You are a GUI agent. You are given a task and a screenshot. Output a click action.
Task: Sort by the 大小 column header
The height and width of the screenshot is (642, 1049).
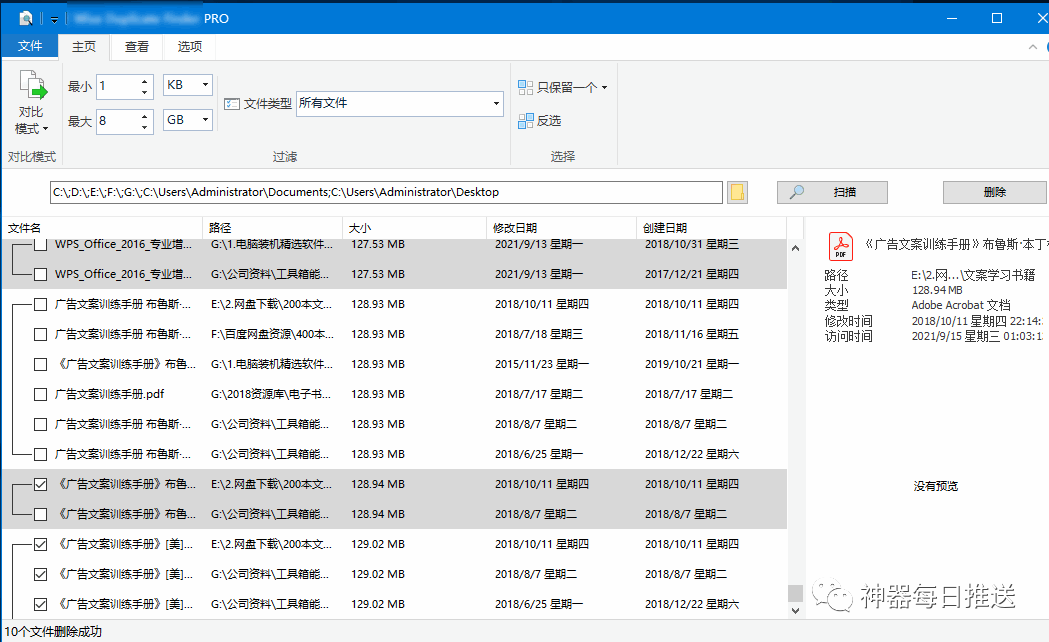pos(414,228)
